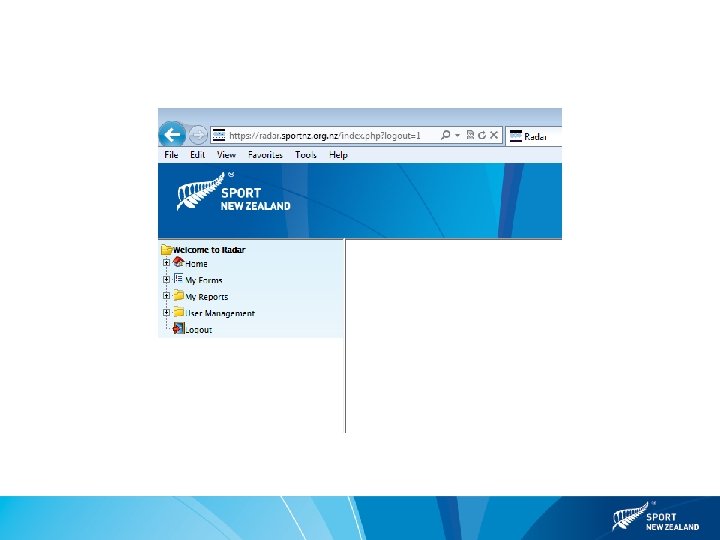Click the Stop (X) icon in address bar

click(494, 135)
